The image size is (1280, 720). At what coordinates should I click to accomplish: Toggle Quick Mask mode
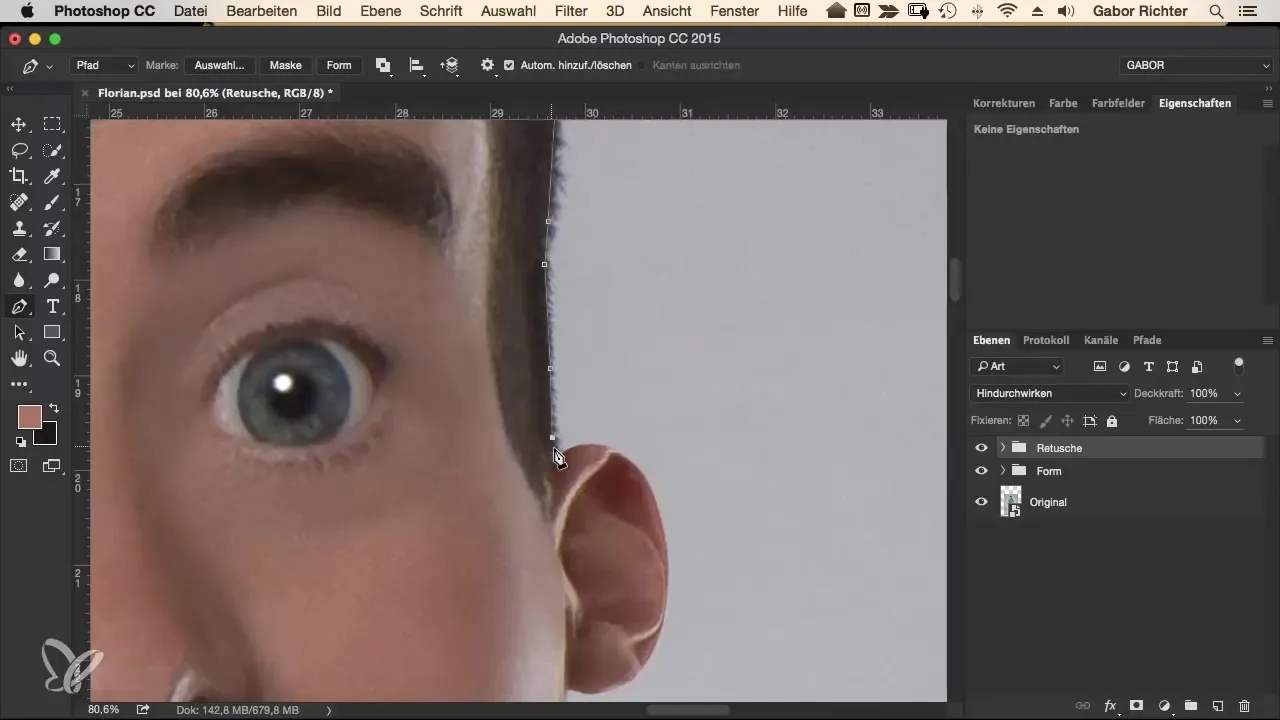pos(18,465)
